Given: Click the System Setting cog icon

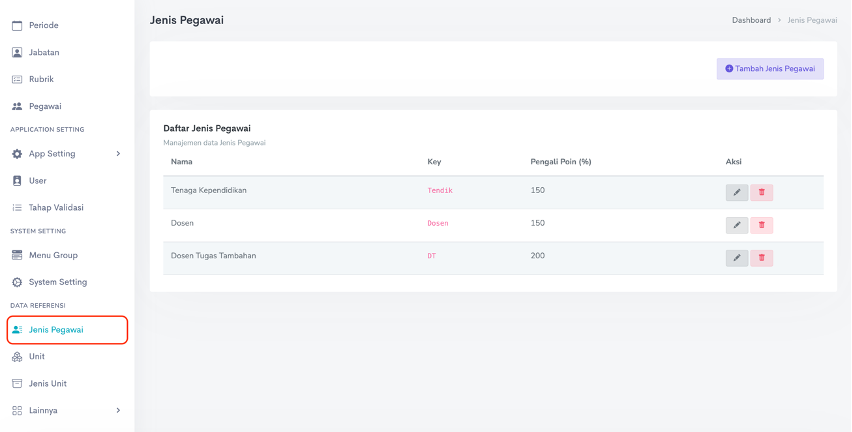Looking at the screenshot, I should (17, 282).
